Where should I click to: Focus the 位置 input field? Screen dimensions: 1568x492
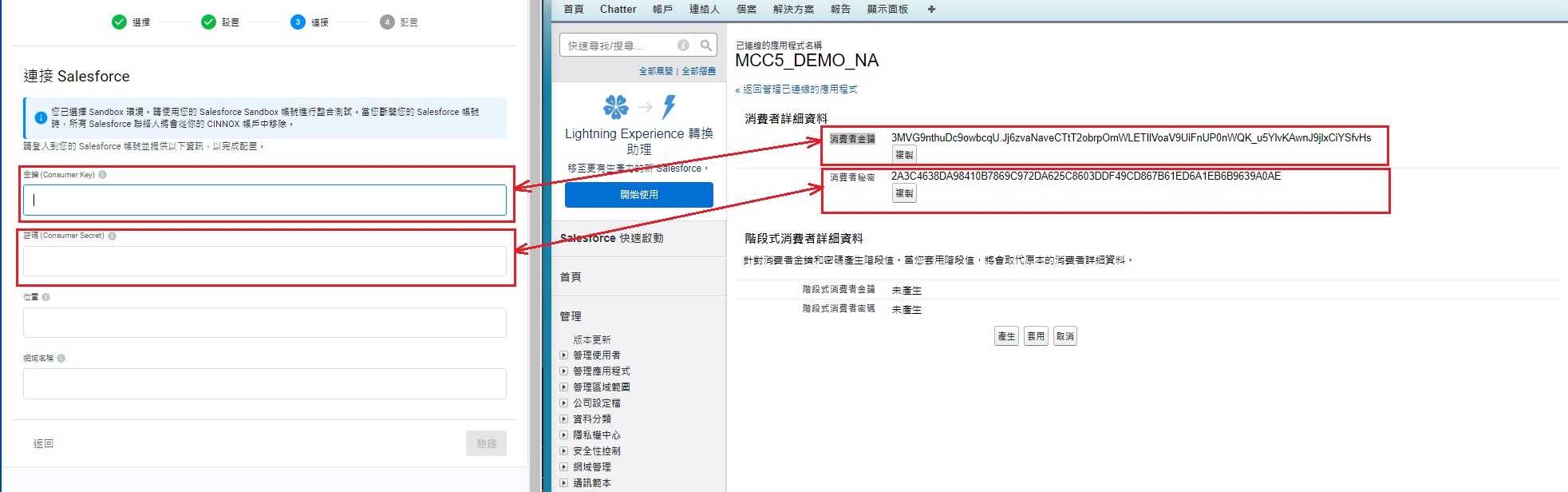pyautogui.click(x=265, y=323)
